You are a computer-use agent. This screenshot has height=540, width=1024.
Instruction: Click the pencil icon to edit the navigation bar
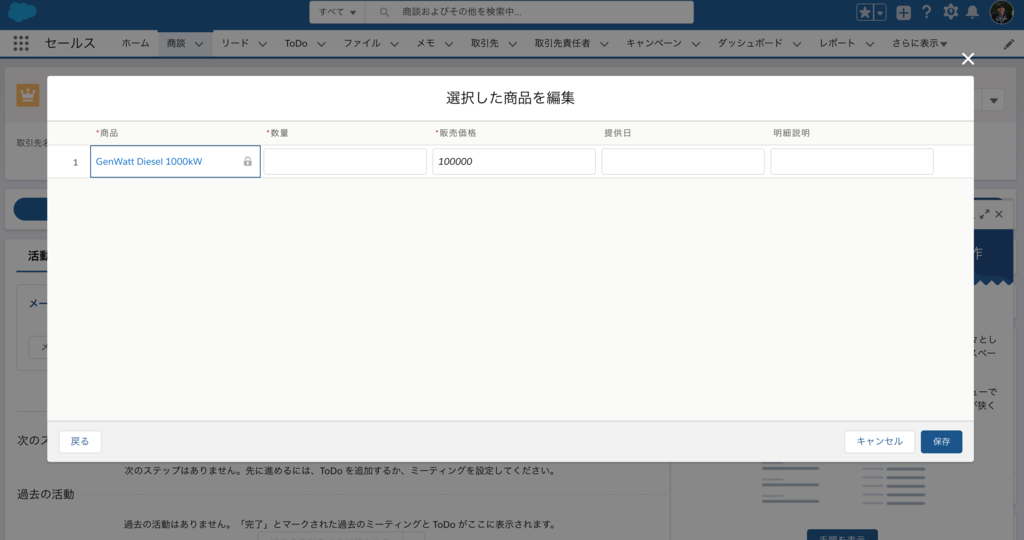click(1009, 44)
